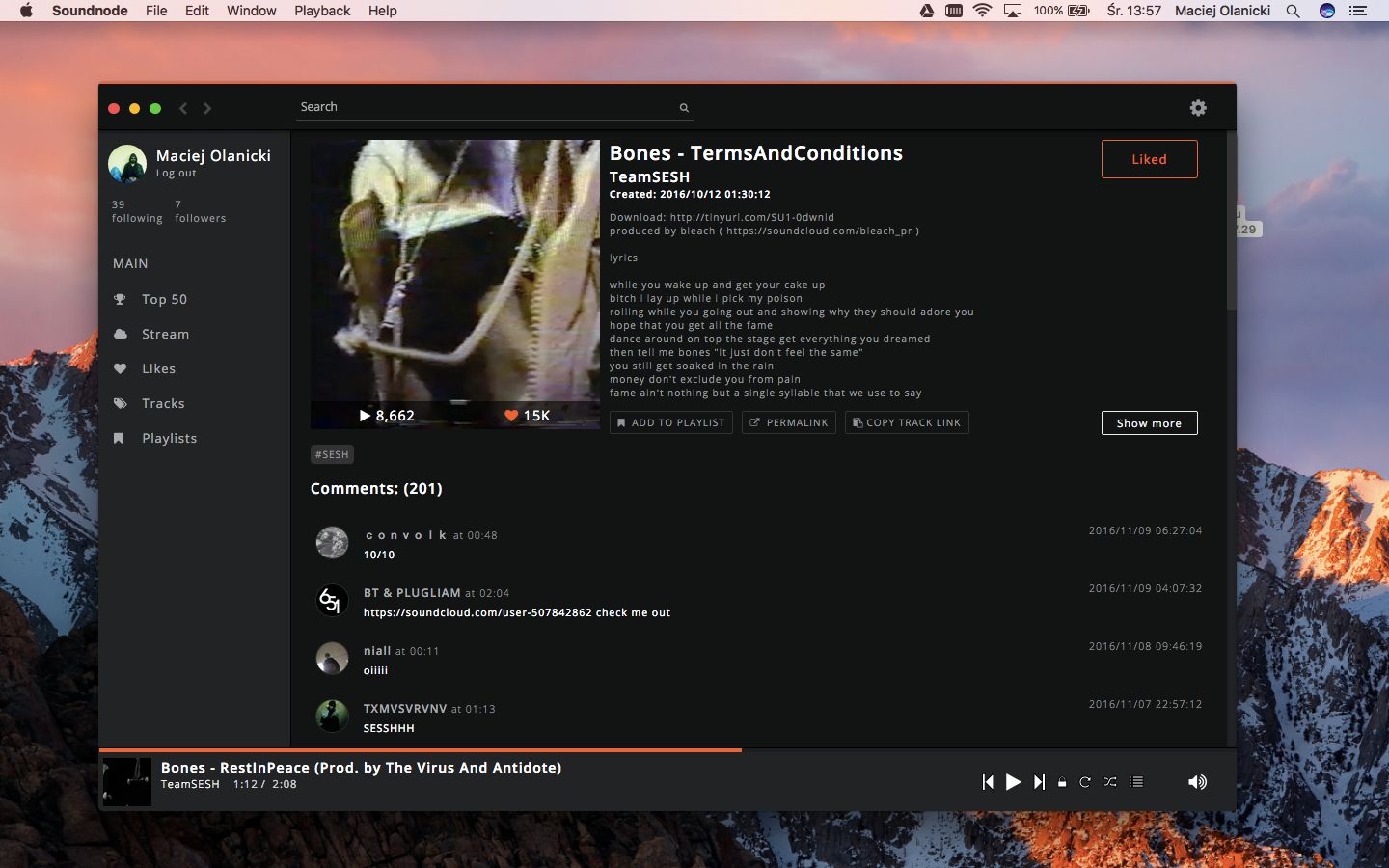Open the Window menu
The width and height of the screenshot is (1389, 868).
point(251,11)
